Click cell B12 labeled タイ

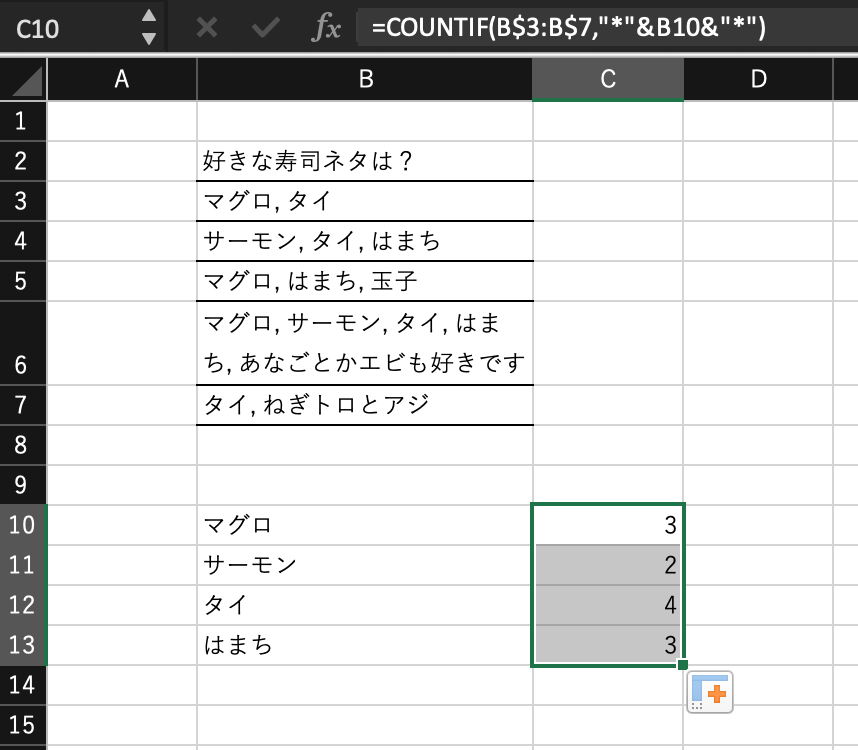(x=365, y=604)
